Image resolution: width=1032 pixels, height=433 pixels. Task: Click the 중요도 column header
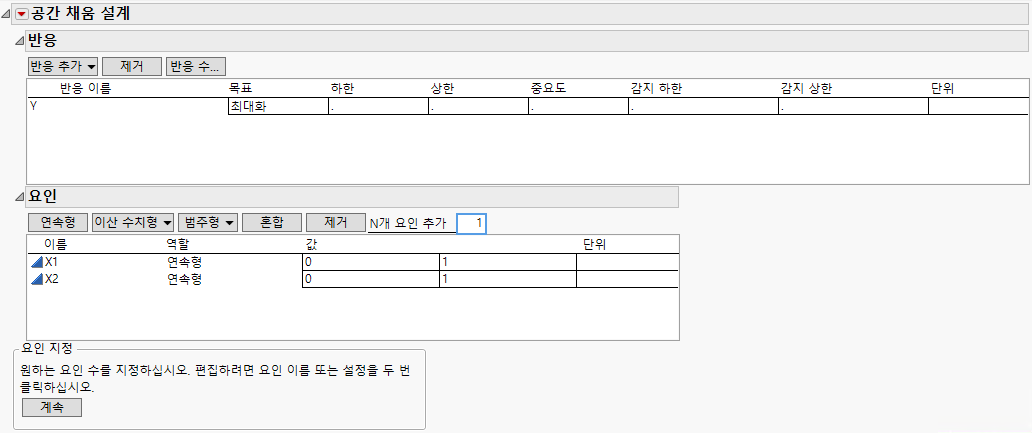(x=548, y=89)
